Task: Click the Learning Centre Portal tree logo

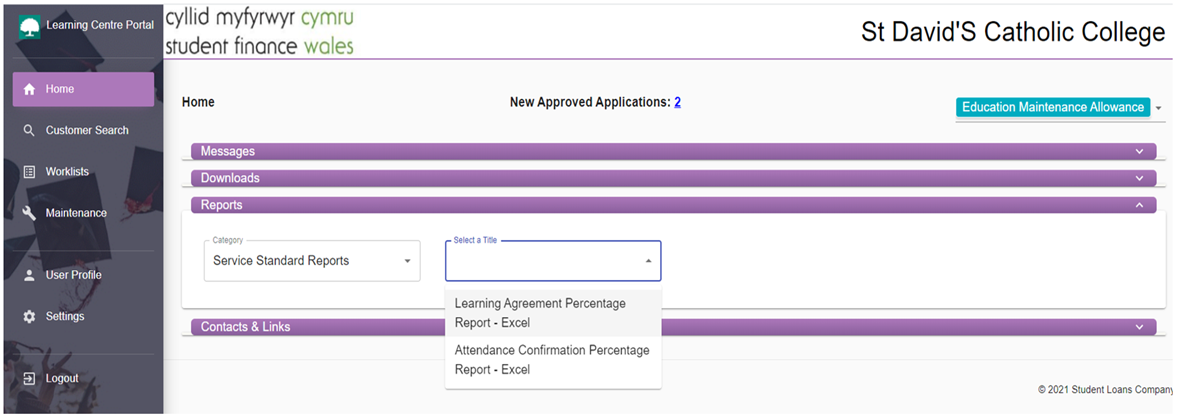Action: [30, 26]
